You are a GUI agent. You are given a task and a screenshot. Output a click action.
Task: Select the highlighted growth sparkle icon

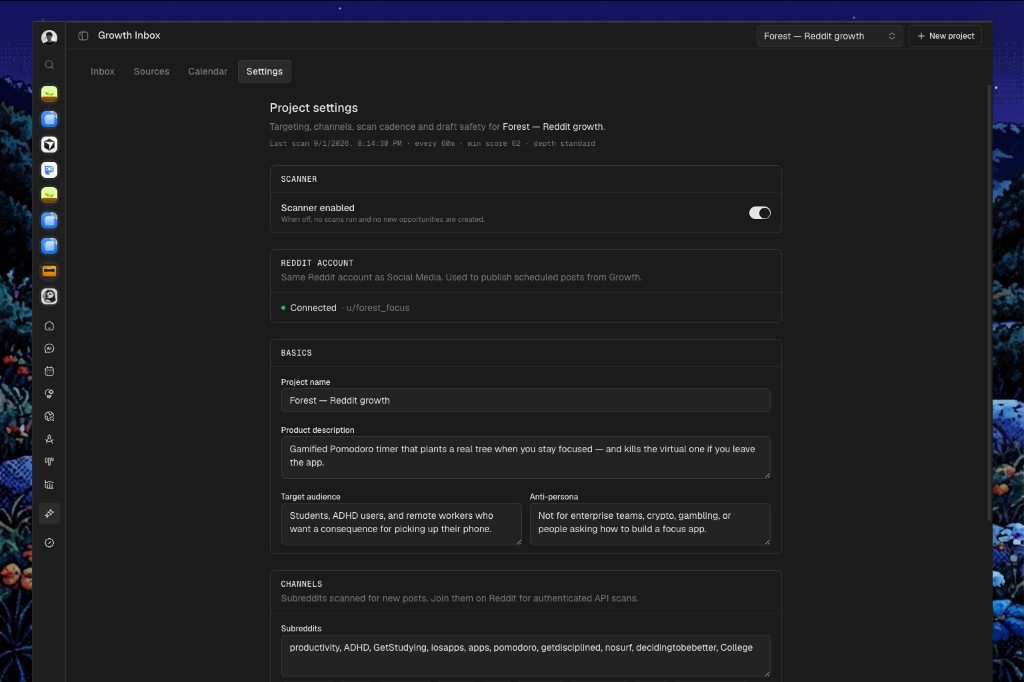[x=49, y=513]
